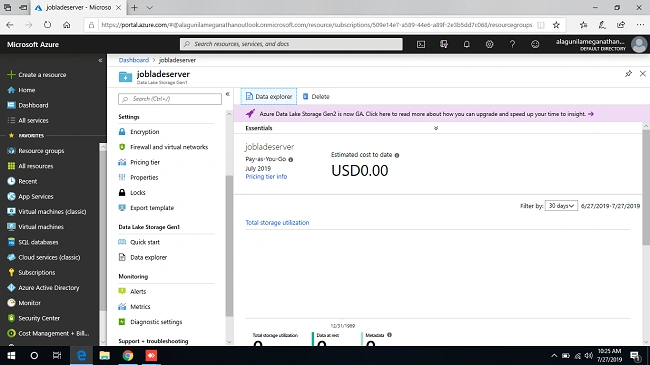This screenshot has height=365, width=650.
Task: Open App Services
Action: 31,197
